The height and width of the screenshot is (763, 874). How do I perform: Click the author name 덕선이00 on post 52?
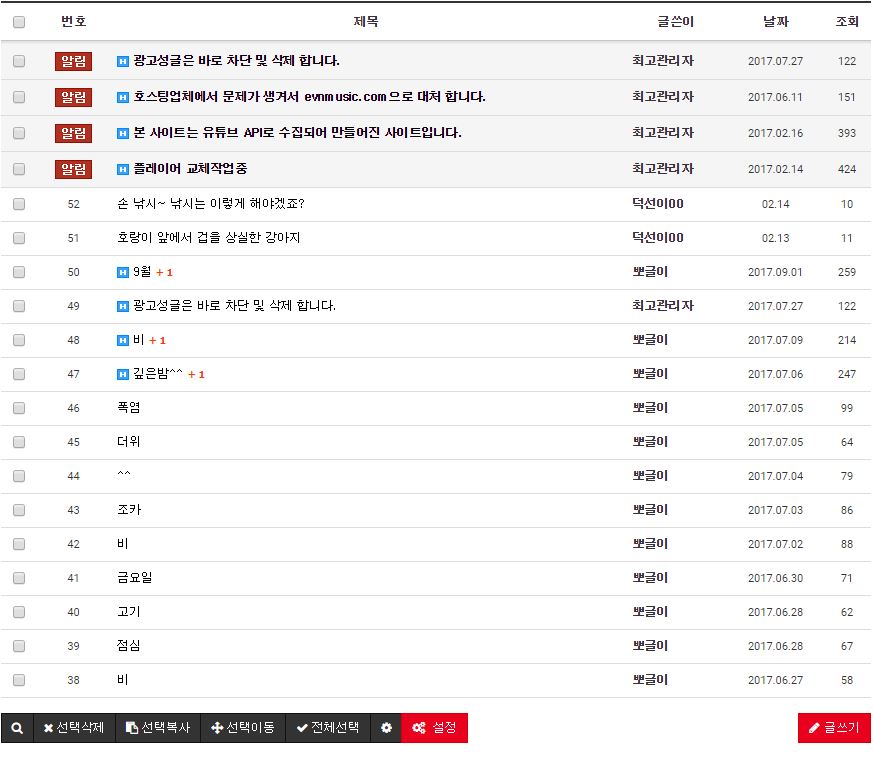click(x=657, y=204)
